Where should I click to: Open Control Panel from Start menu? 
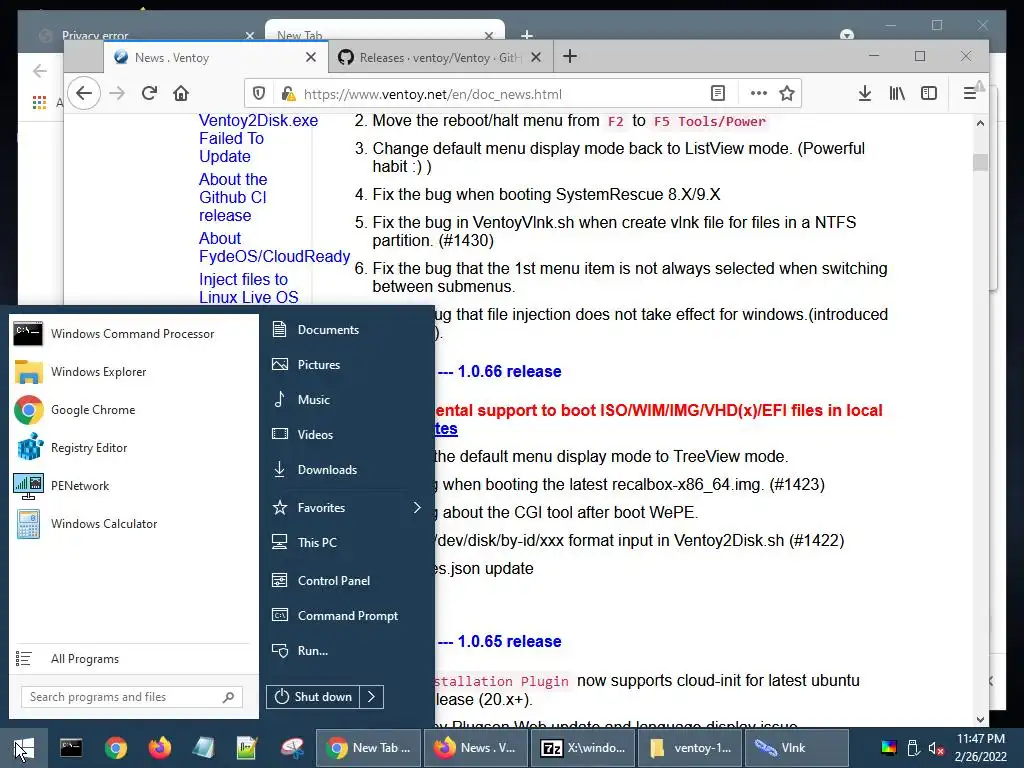pos(347,581)
